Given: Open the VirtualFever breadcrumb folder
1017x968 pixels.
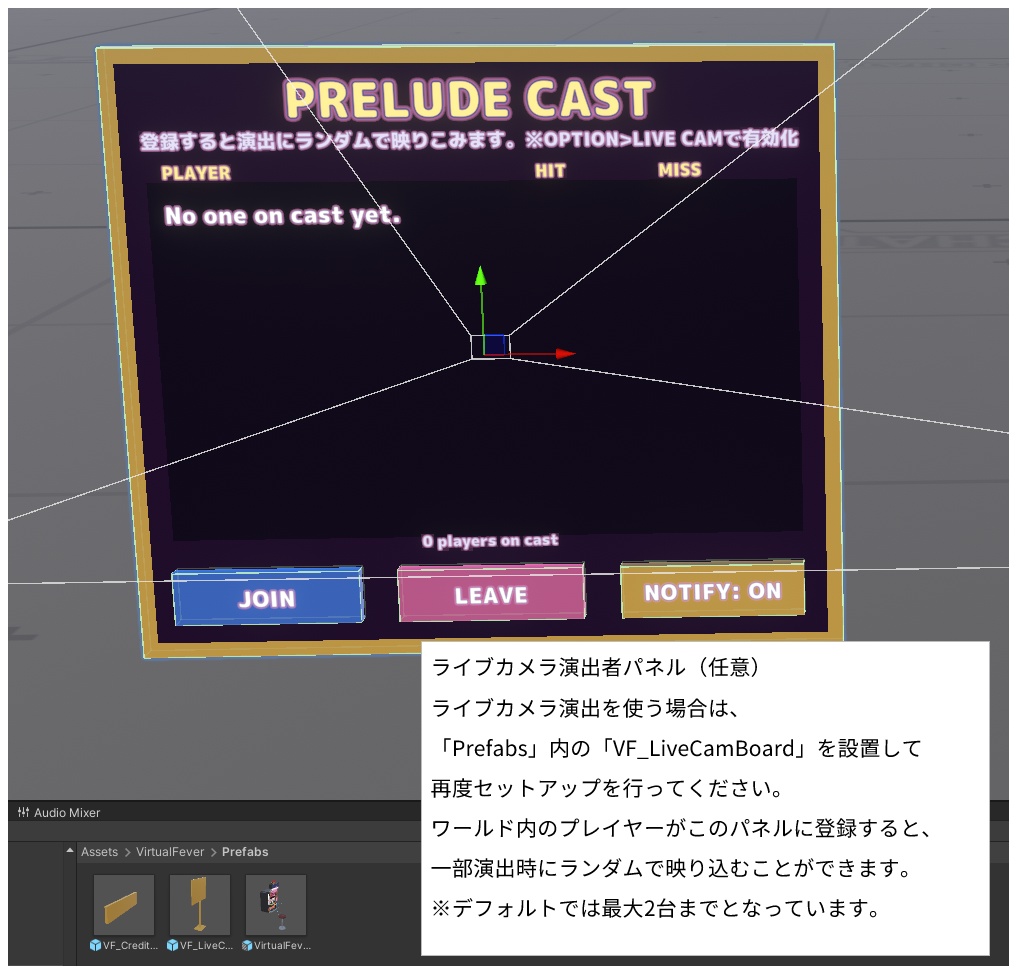Looking at the screenshot, I should point(170,852).
